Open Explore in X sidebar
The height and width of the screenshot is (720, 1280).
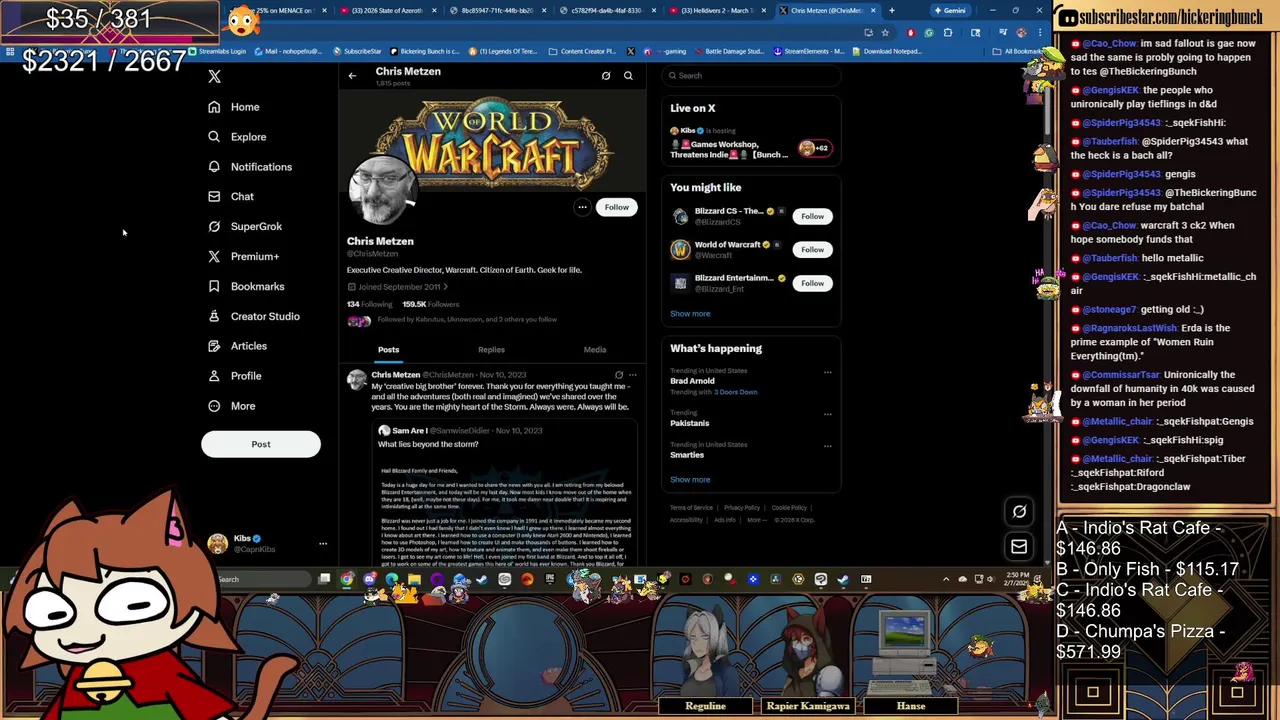tap(237, 137)
